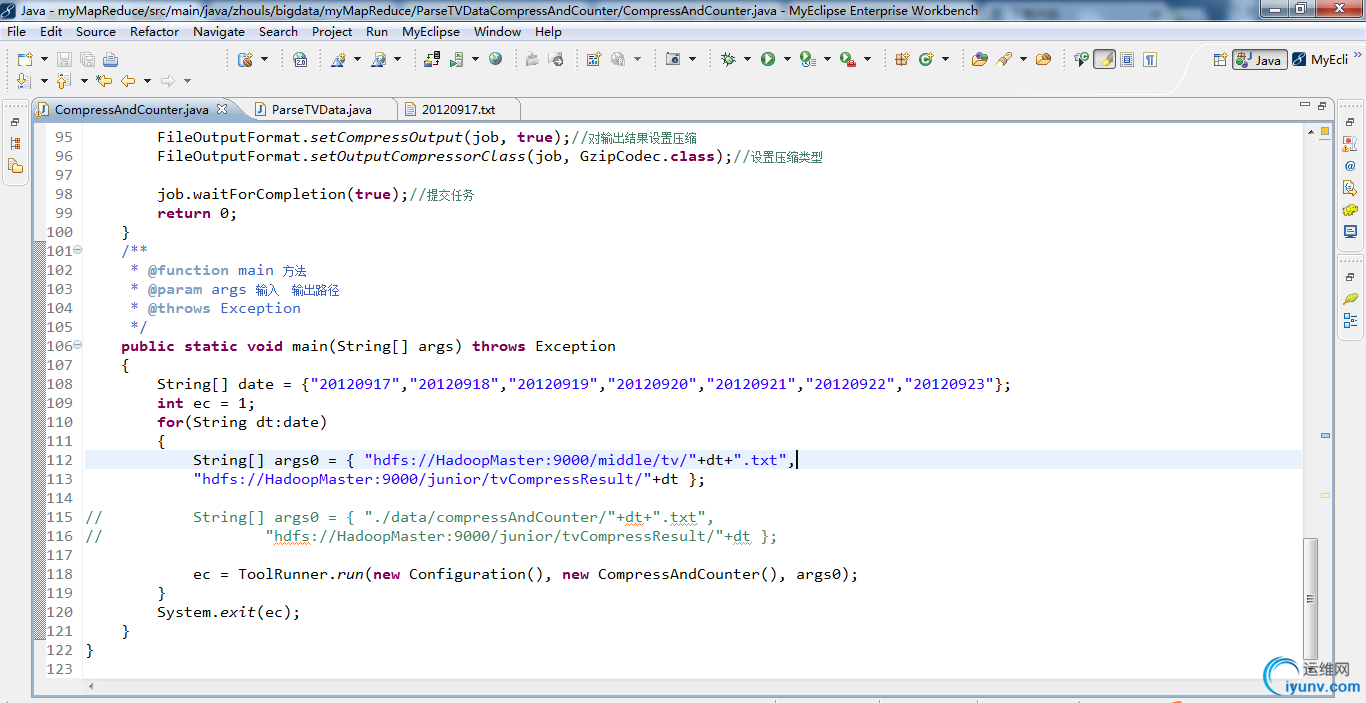The width and height of the screenshot is (1366, 703).
Task: Toggle Mark Occurrences highlighter button
Action: coord(1104,59)
